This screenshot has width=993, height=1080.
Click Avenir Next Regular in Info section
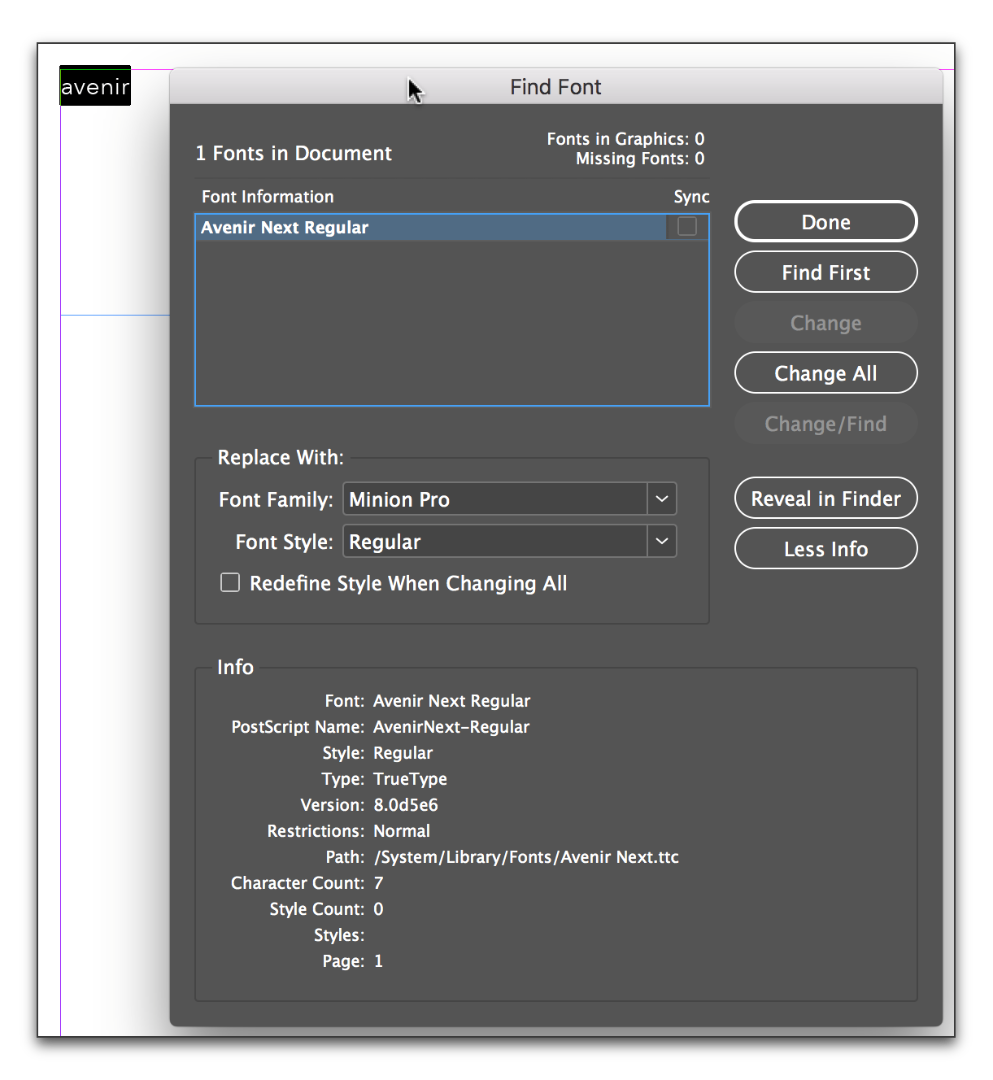tap(452, 700)
